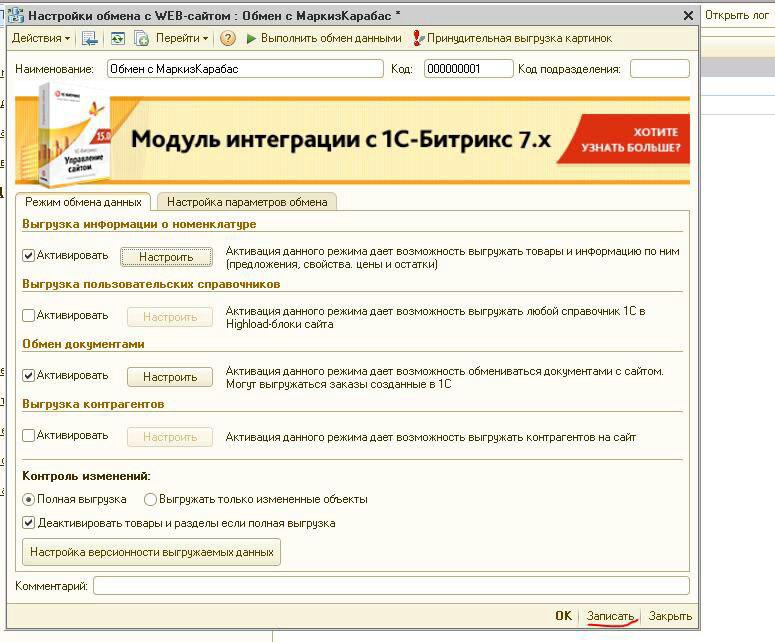
Task: Click the Закрыть button
Action: 670,616
